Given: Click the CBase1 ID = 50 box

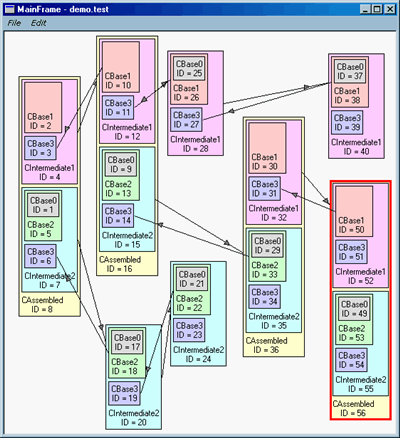Looking at the screenshot, I should click(354, 211).
